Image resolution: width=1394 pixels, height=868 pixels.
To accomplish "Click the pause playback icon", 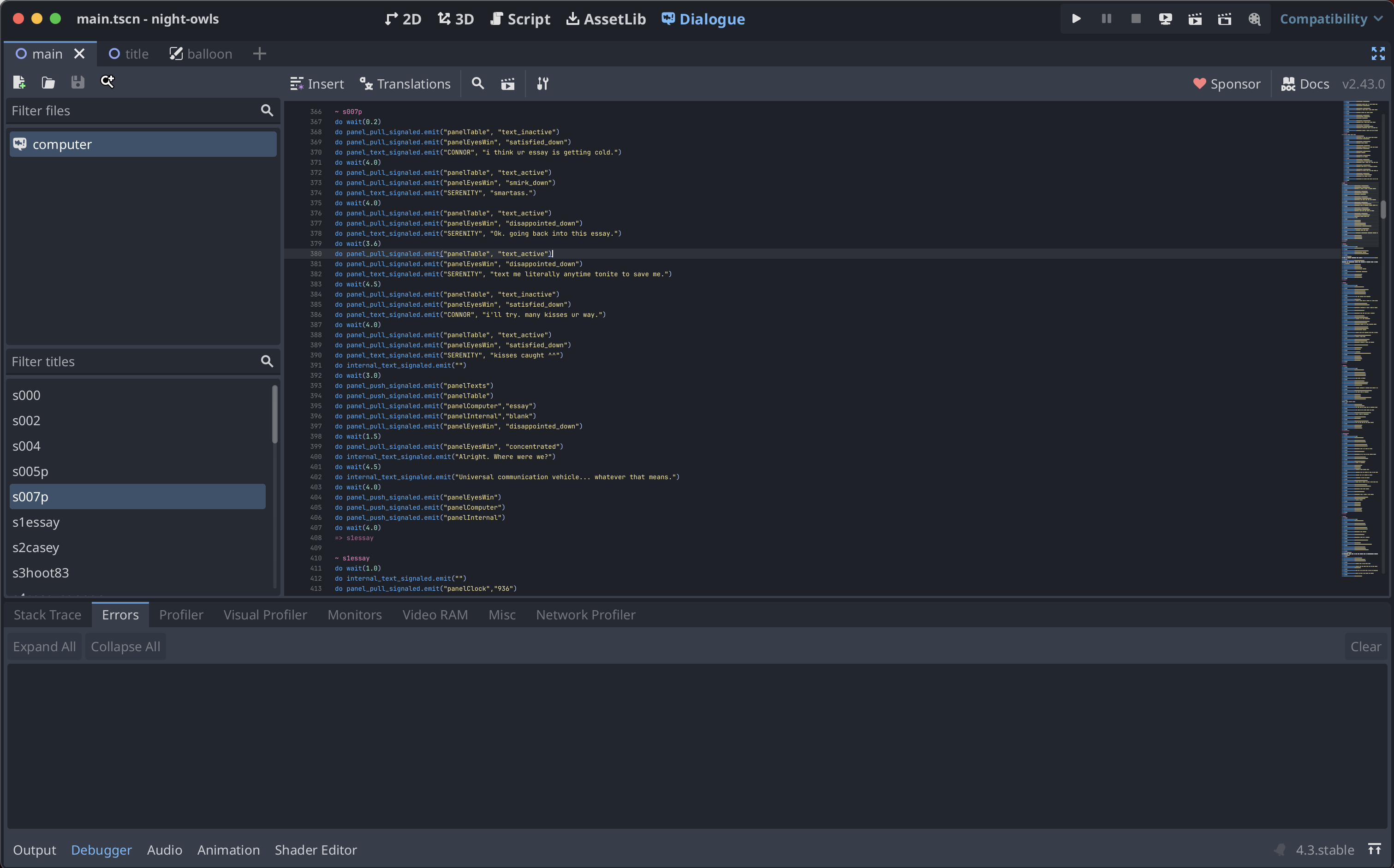I will pyautogui.click(x=1106, y=19).
